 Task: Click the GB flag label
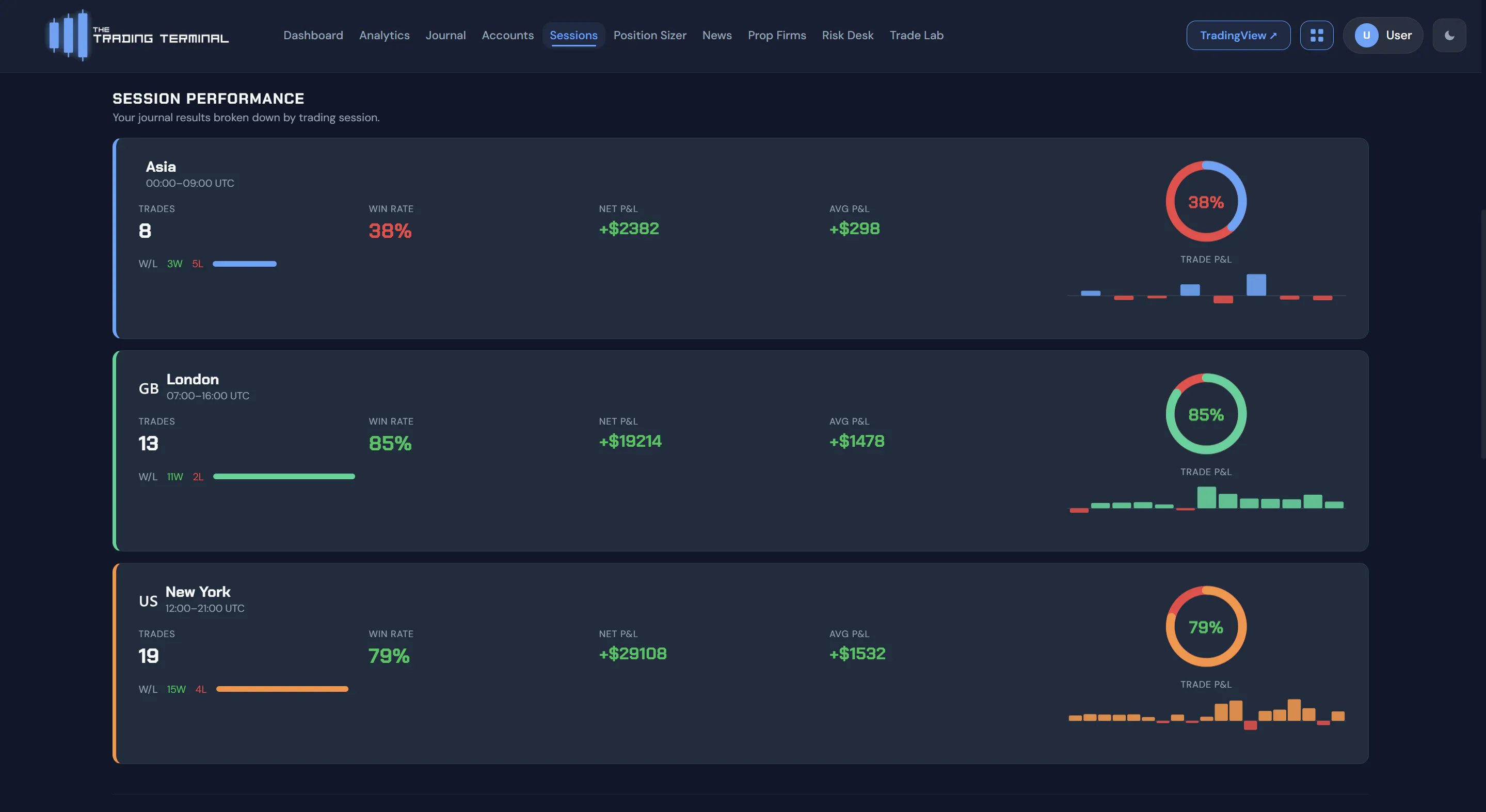148,388
